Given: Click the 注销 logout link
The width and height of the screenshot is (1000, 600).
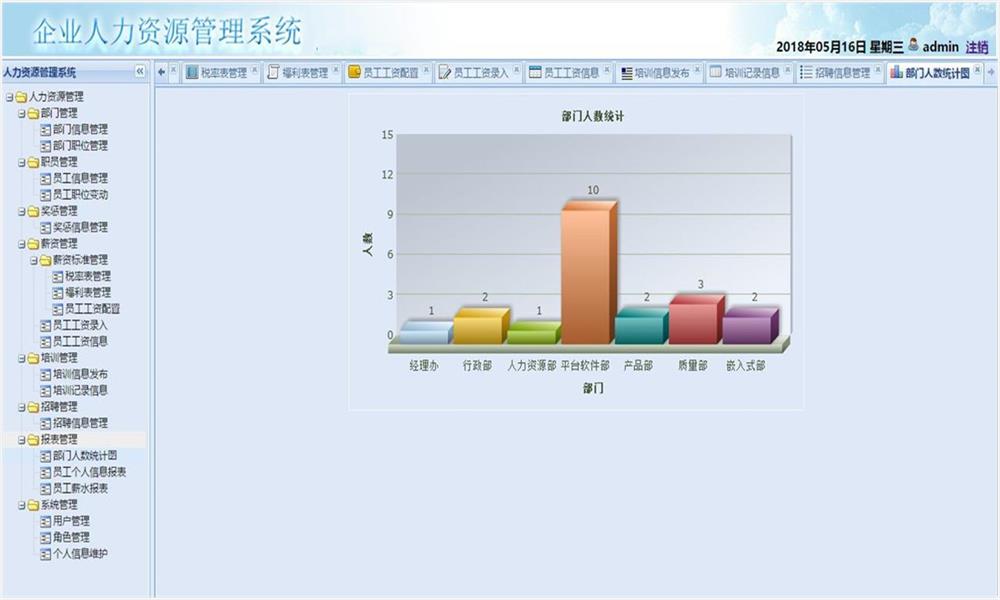Looking at the screenshot, I should pos(976,47).
